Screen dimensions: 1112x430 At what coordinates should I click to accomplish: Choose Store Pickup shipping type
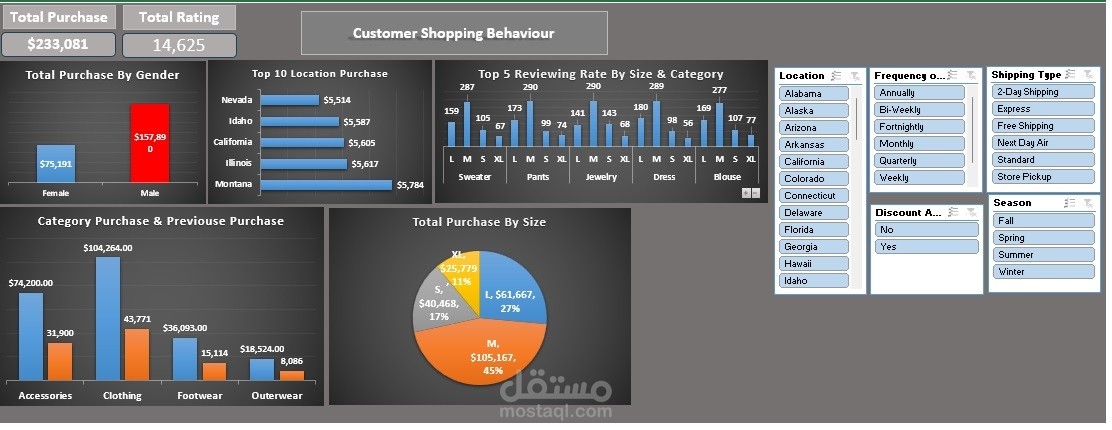coord(1043,177)
